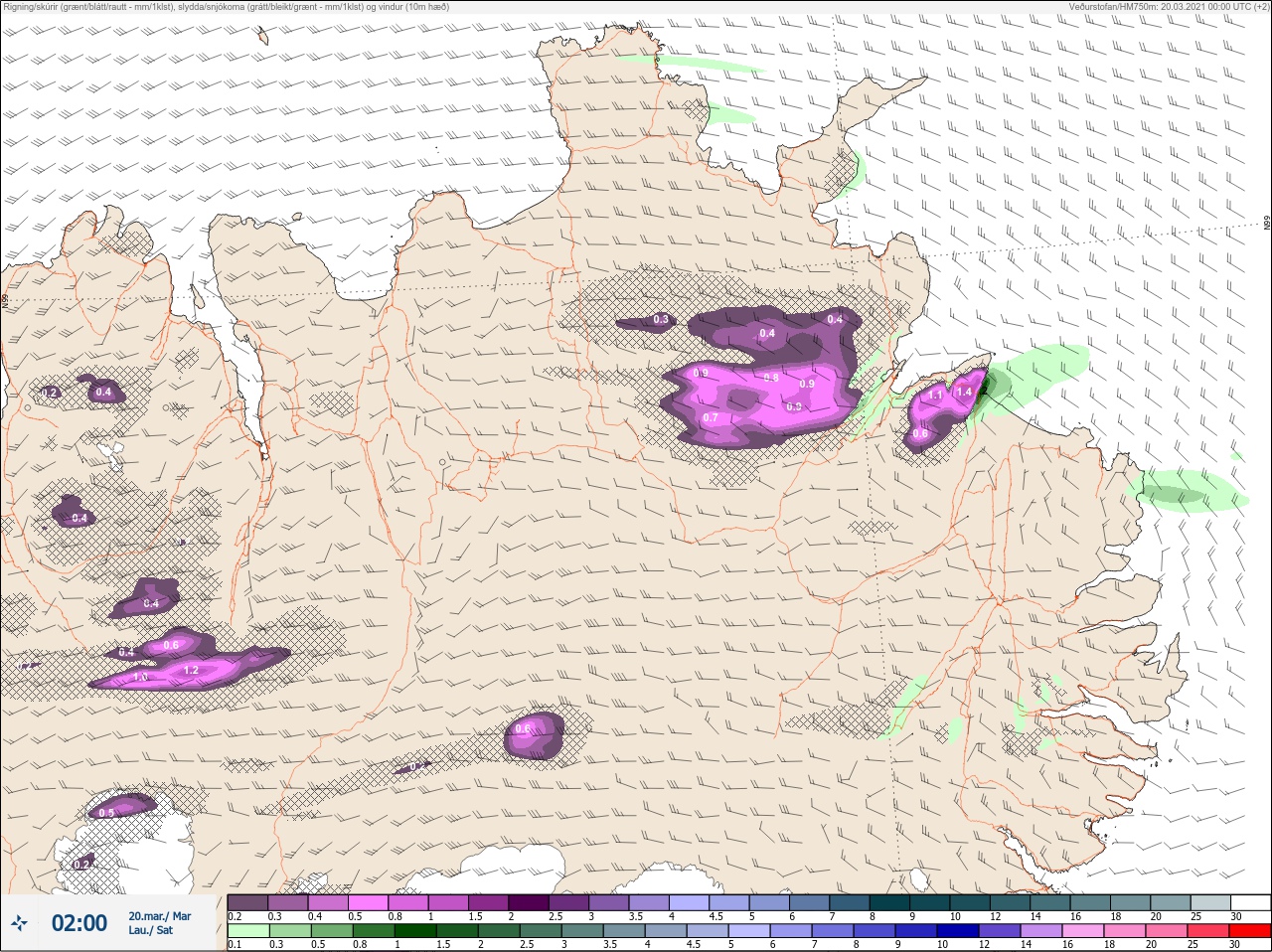This screenshot has height=952, width=1272.
Task: Click the wind-vane logo icon beside 02:00
Action: (x=19, y=923)
